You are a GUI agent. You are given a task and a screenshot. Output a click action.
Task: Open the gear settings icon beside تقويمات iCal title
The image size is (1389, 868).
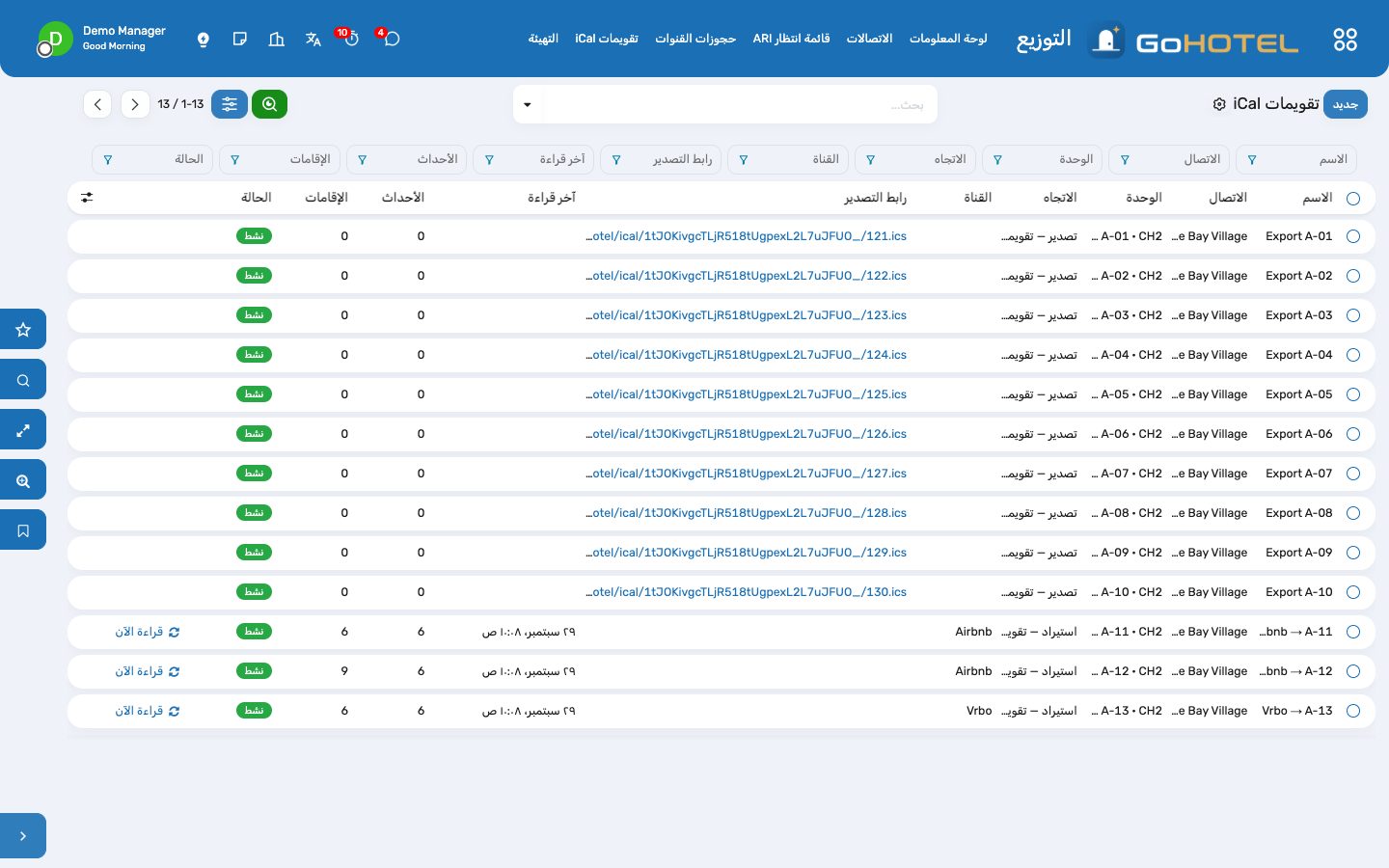click(1219, 104)
